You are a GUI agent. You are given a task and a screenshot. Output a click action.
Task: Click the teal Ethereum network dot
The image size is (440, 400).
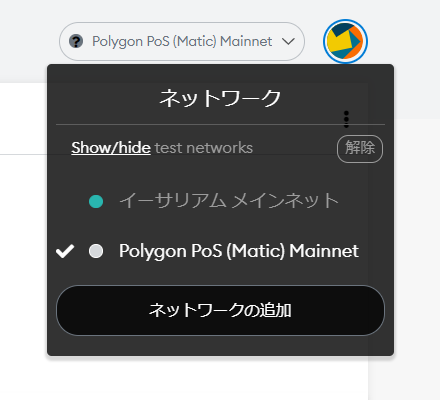[x=96, y=201]
